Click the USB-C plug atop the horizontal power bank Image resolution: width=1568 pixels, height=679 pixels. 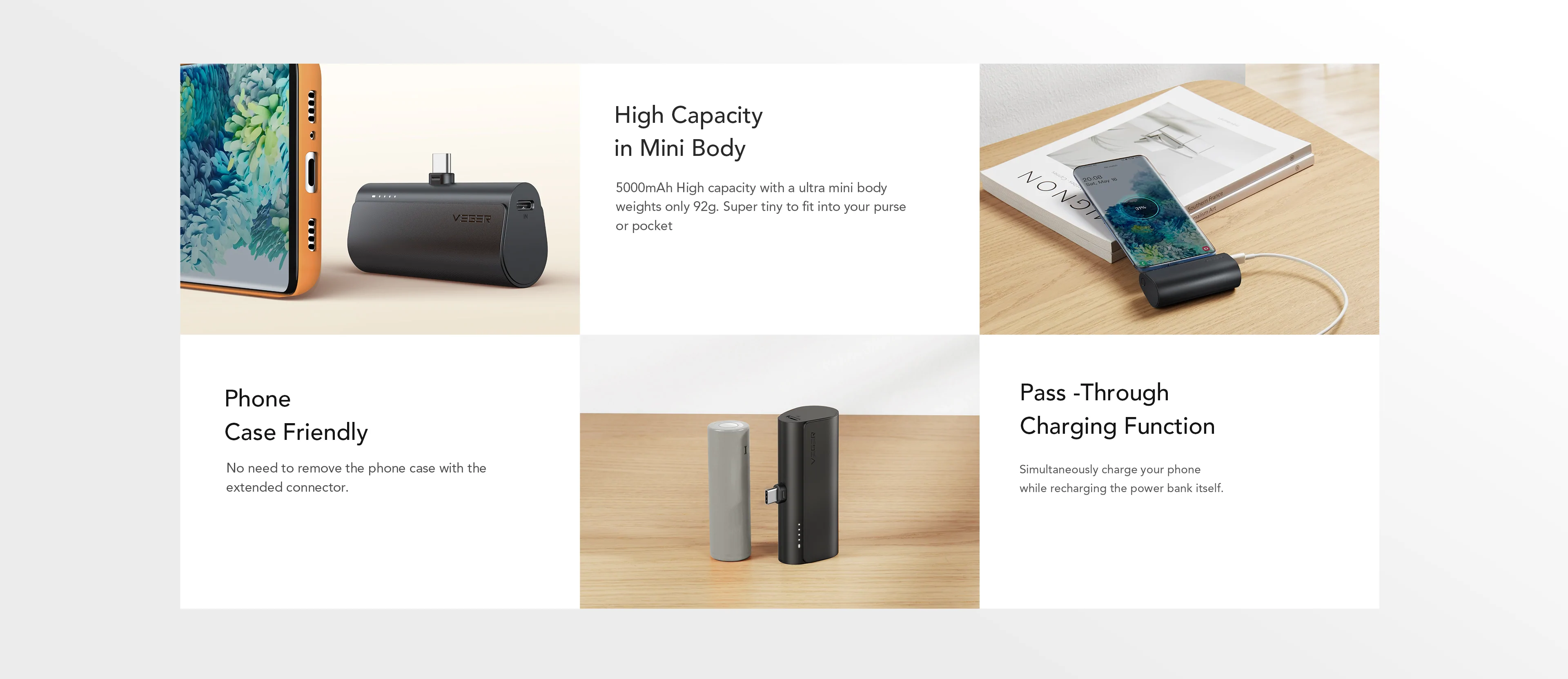click(441, 169)
